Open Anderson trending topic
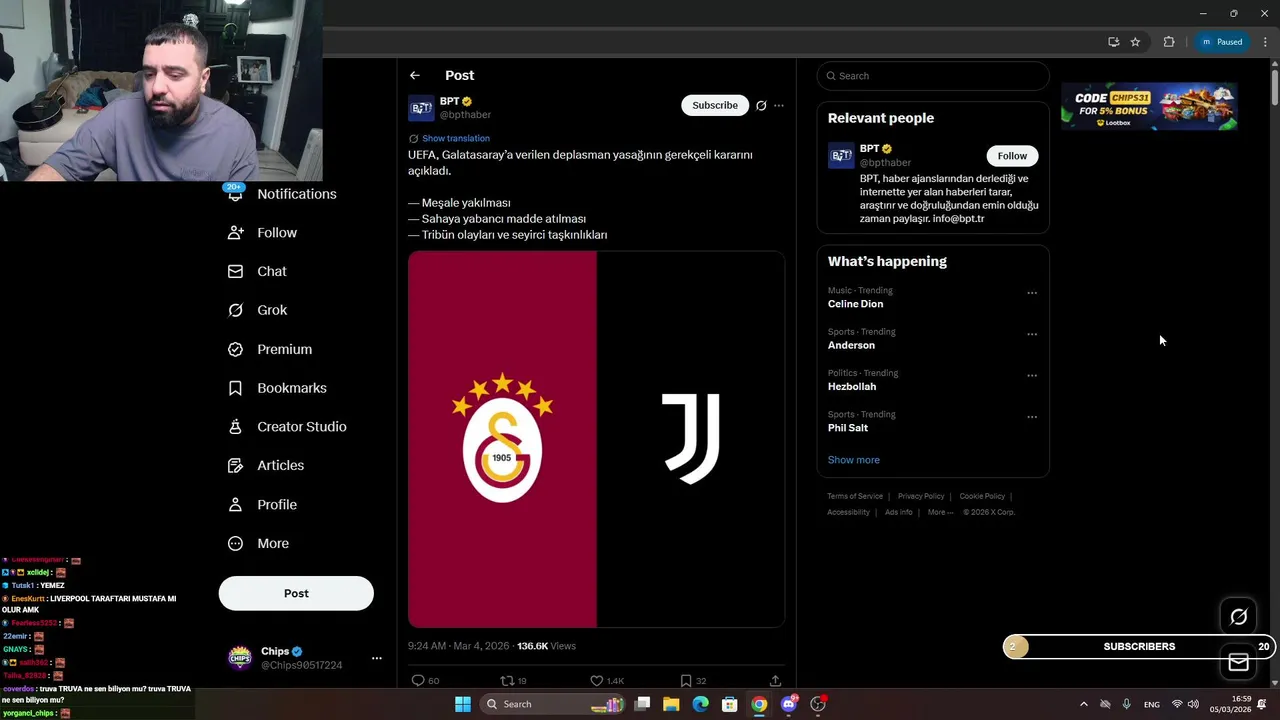1280x720 pixels. point(851,345)
